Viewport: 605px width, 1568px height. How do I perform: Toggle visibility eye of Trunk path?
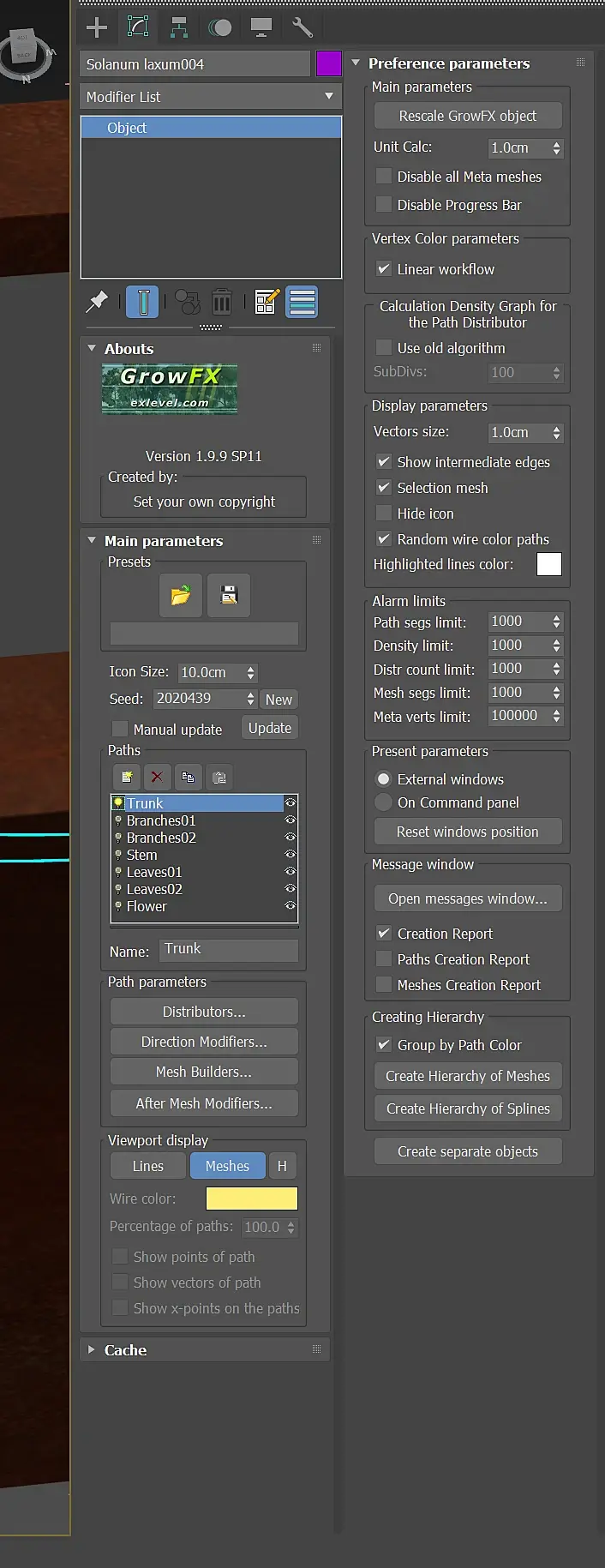point(291,803)
